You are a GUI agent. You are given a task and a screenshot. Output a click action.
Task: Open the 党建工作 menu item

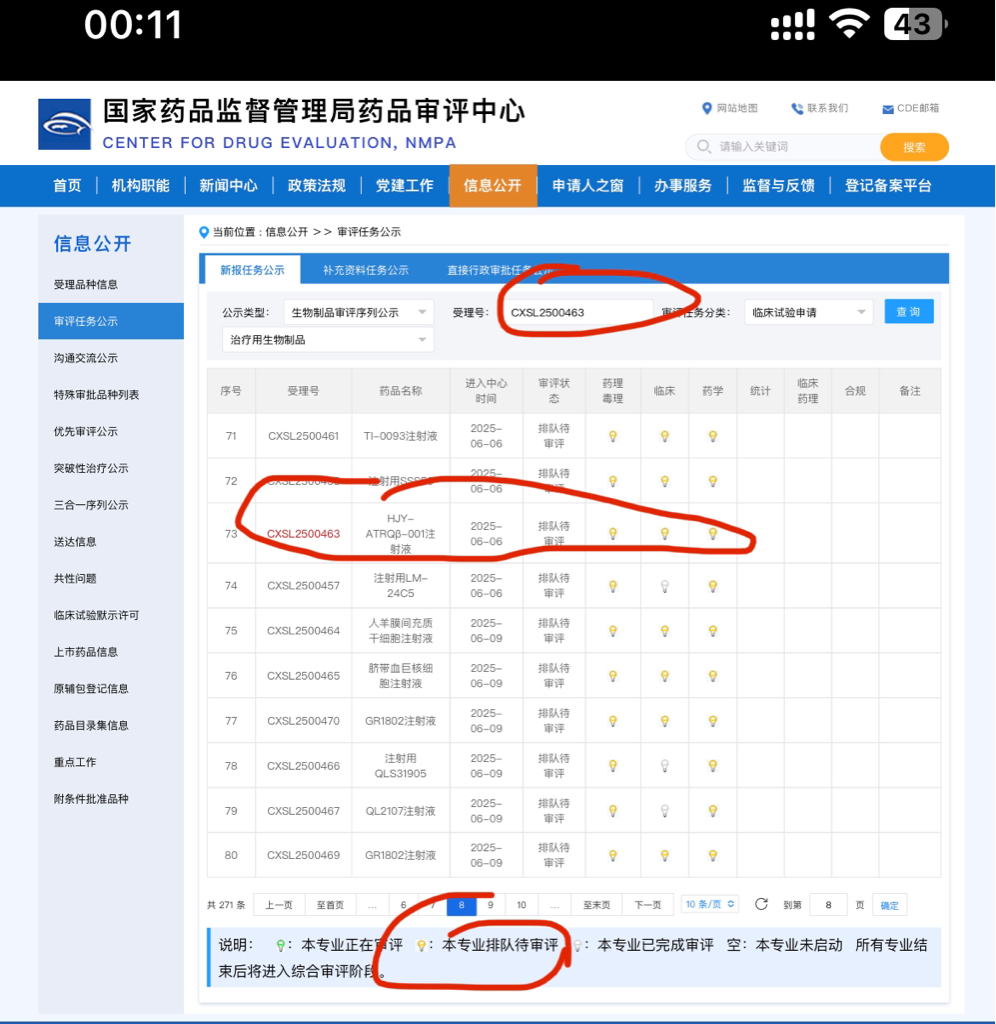pos(404,186)
